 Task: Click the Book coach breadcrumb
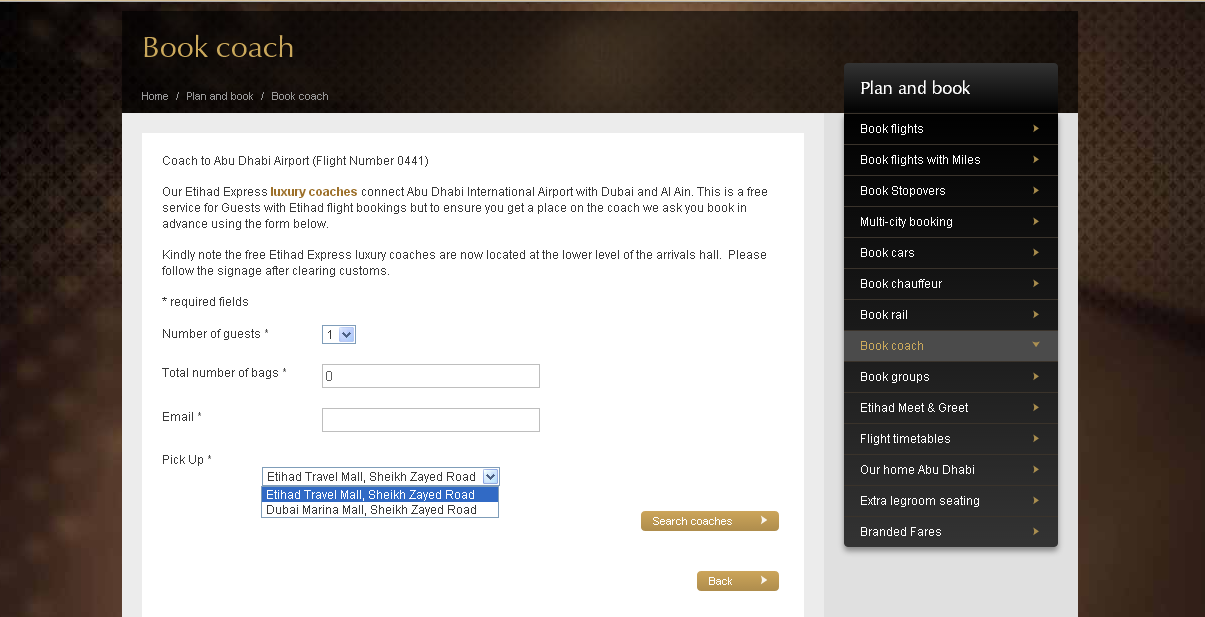point(300,96)
